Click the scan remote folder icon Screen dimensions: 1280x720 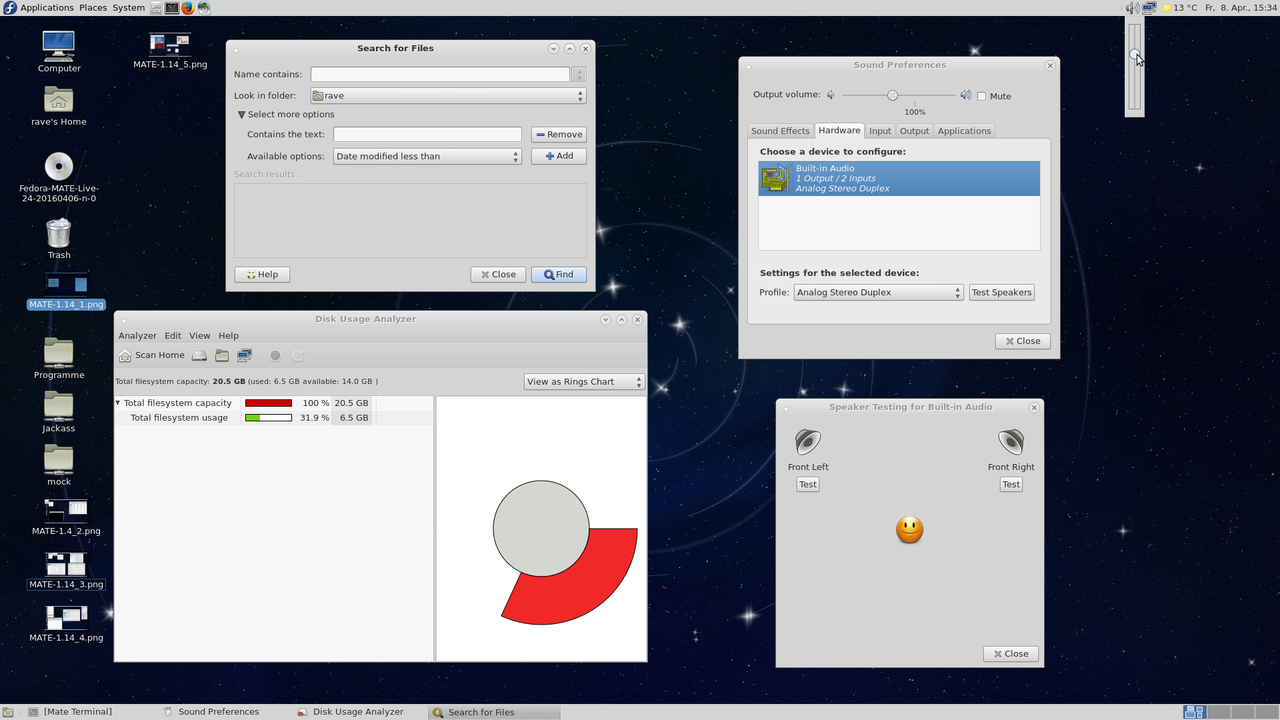[245, 355]
